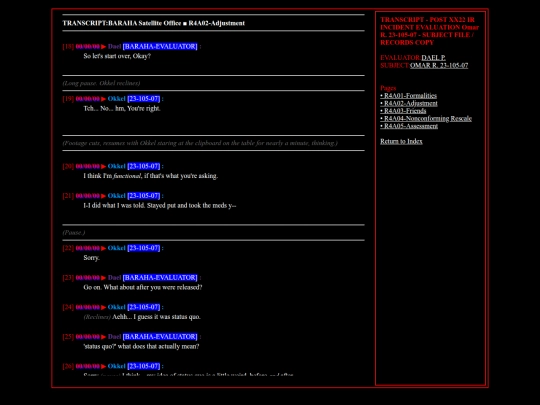Open the R4A05-Assessment page link
Image resolution: width=540 pixels, height=405 pixels.
(x=409, y=126)
